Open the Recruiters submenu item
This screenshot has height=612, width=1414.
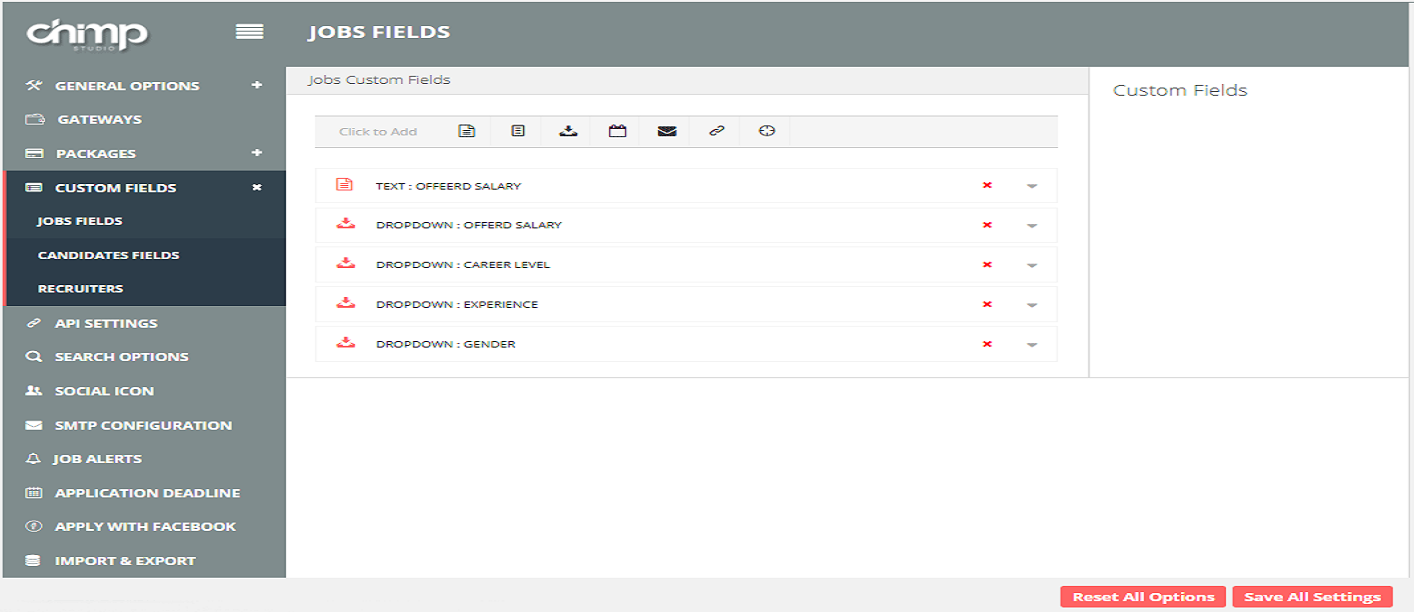(80, 289)
